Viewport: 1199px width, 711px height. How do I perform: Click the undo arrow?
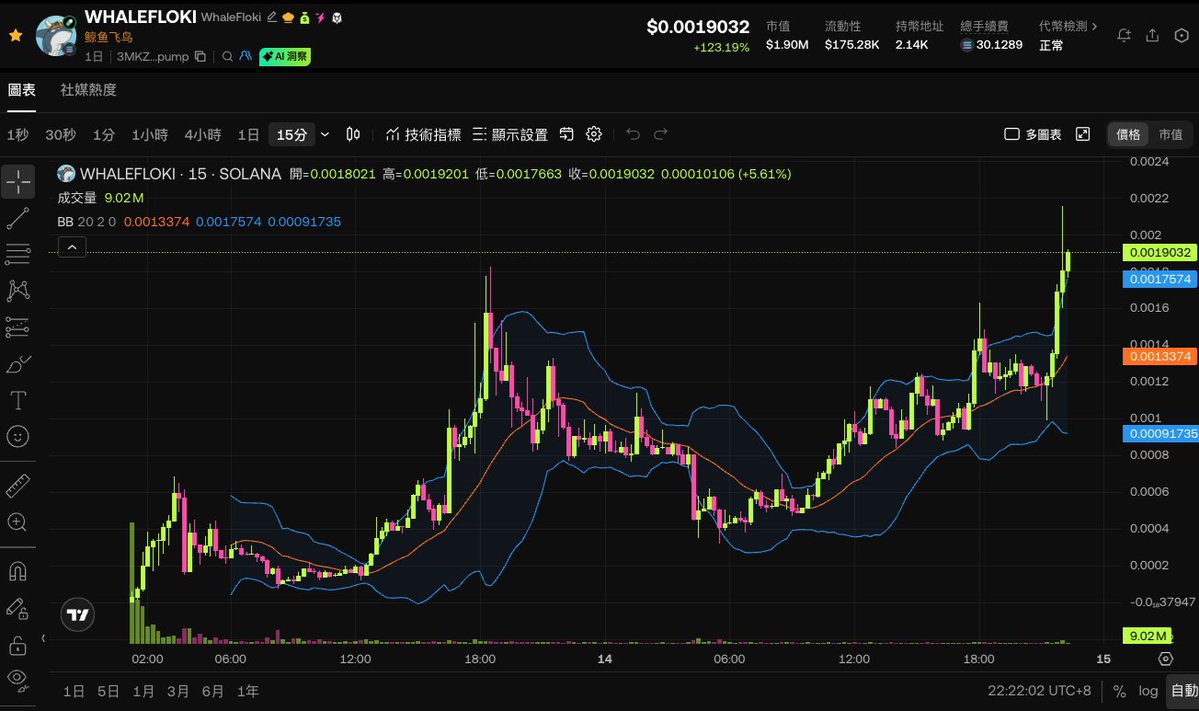(x=633, y=135)
